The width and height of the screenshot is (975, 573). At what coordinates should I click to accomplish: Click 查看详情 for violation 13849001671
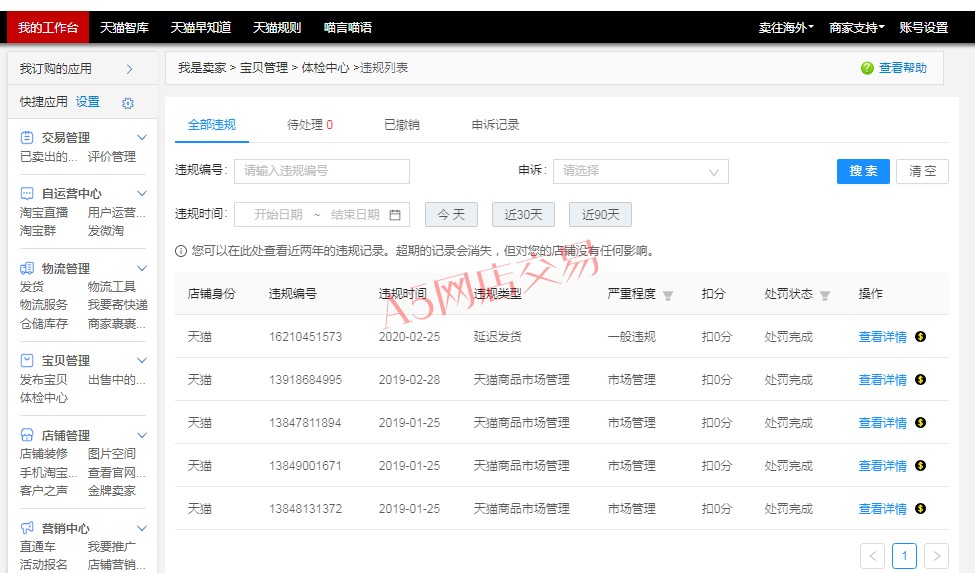click(882, 465)
